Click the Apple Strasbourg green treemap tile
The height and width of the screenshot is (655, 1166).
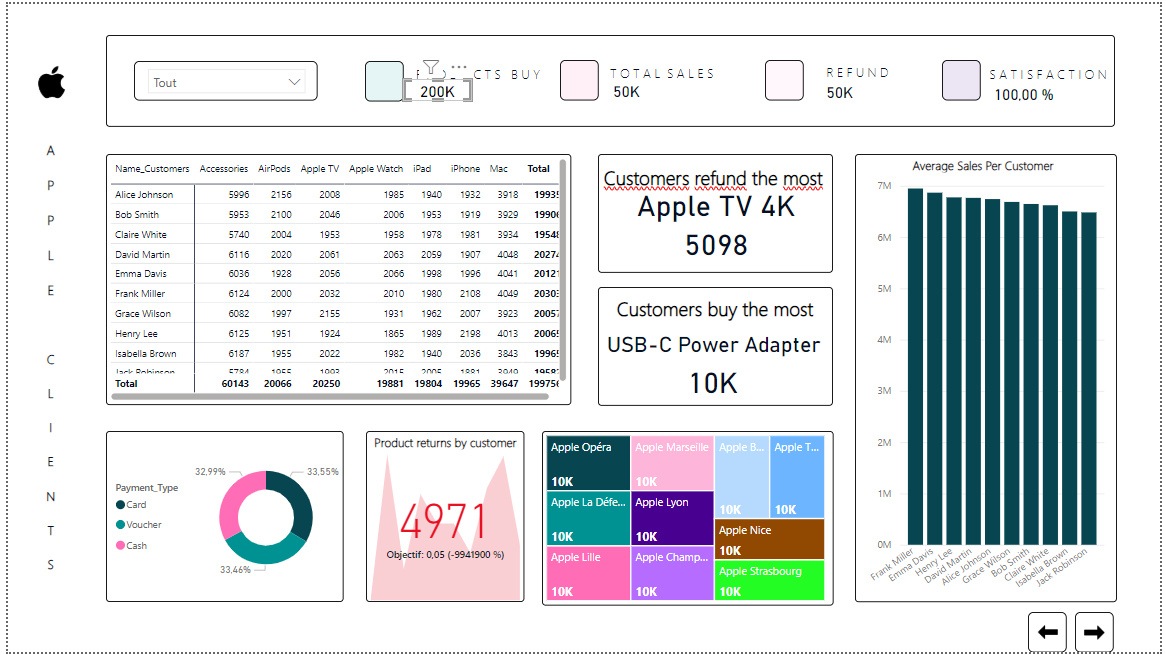[x=769, y=579]
